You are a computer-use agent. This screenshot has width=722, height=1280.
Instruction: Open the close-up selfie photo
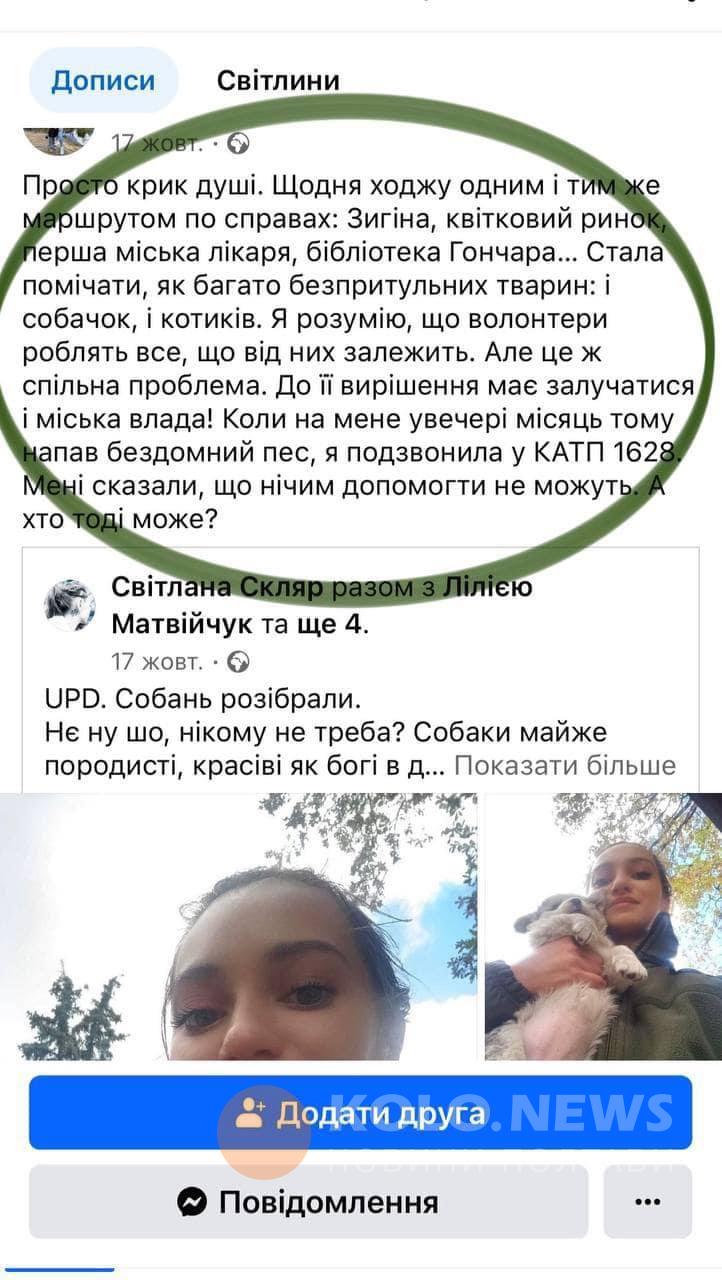(238, 926)
